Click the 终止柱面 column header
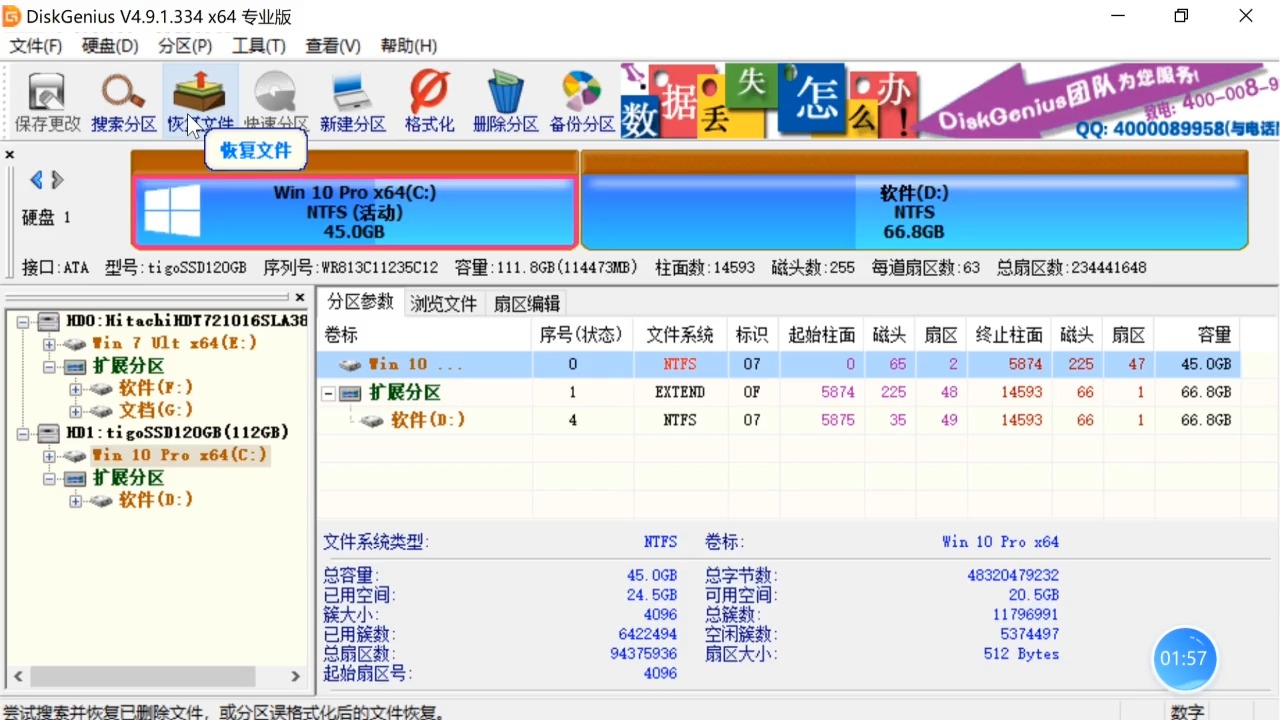1280x720 pixels. [1010, 335]
